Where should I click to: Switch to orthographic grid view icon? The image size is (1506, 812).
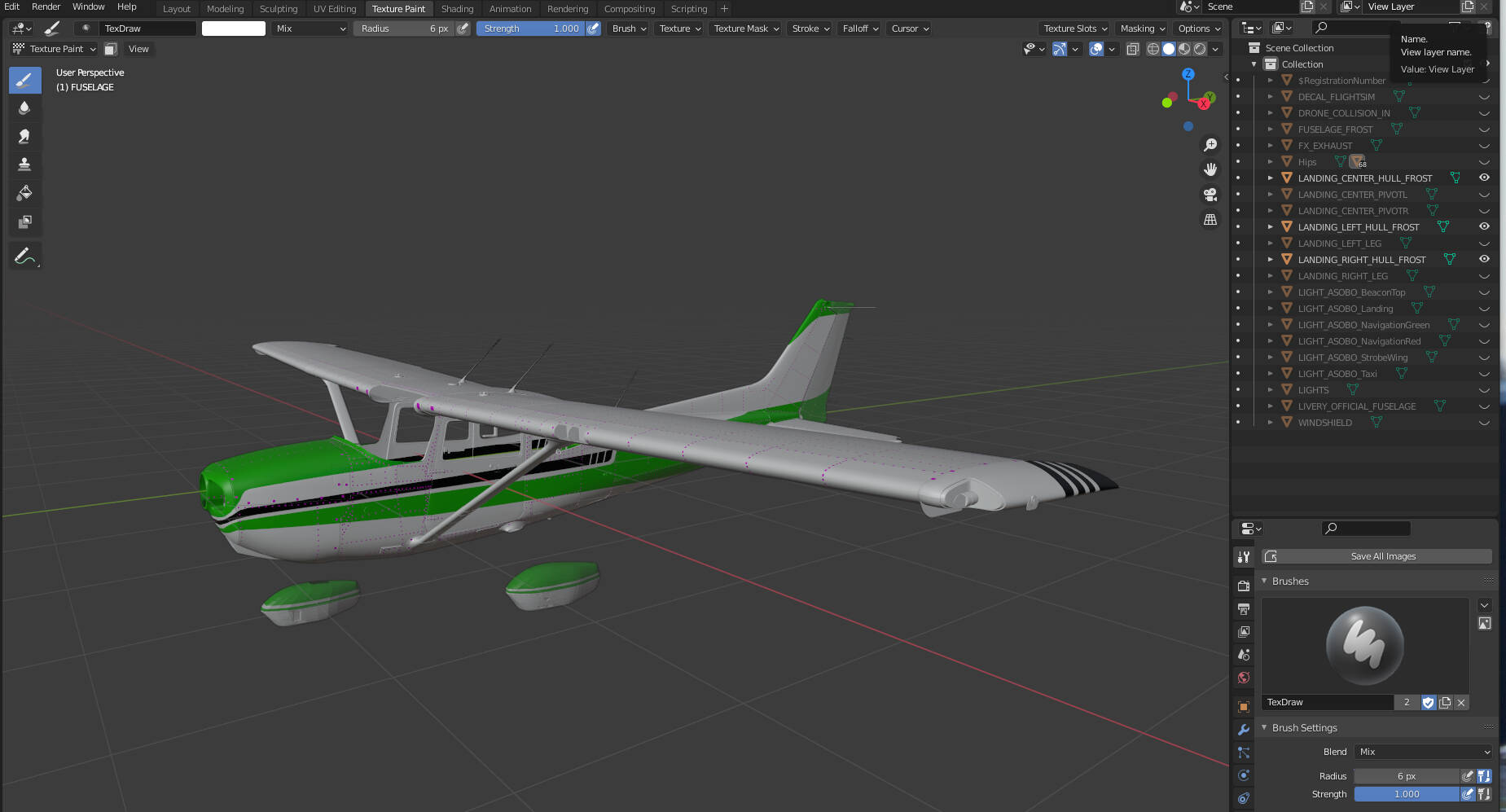tap(1210, 220)
